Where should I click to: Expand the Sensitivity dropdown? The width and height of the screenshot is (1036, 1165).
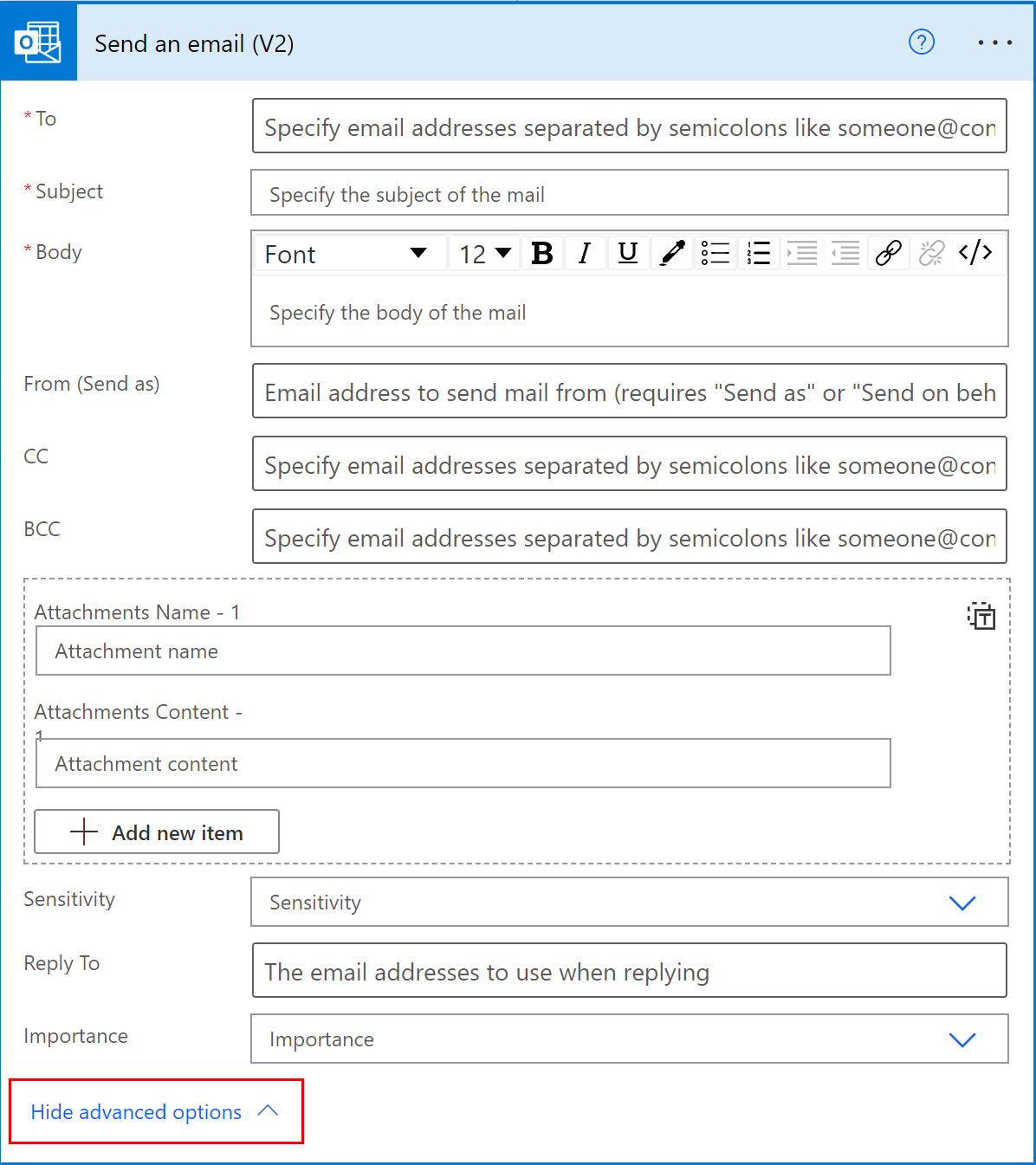click(962, 903)
